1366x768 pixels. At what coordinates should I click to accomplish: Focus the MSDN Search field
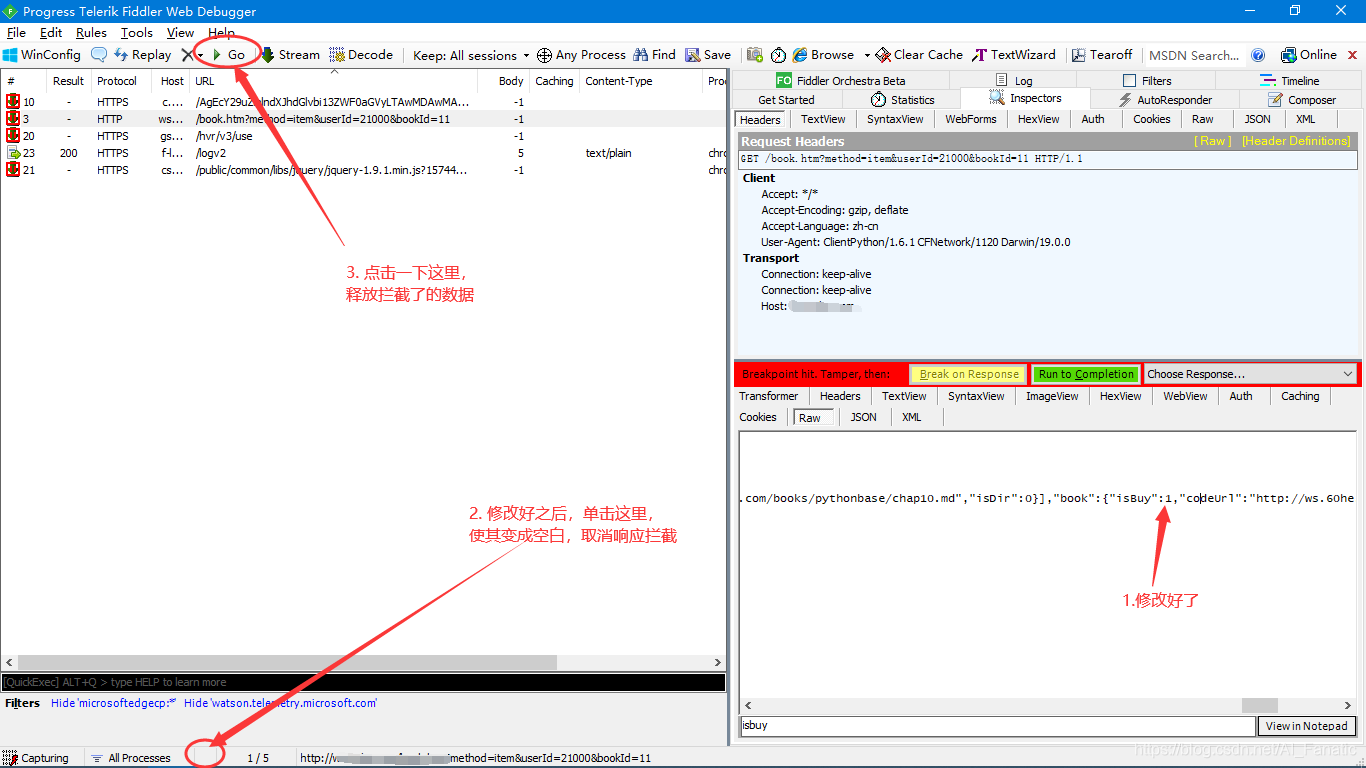pos(1195,55)
